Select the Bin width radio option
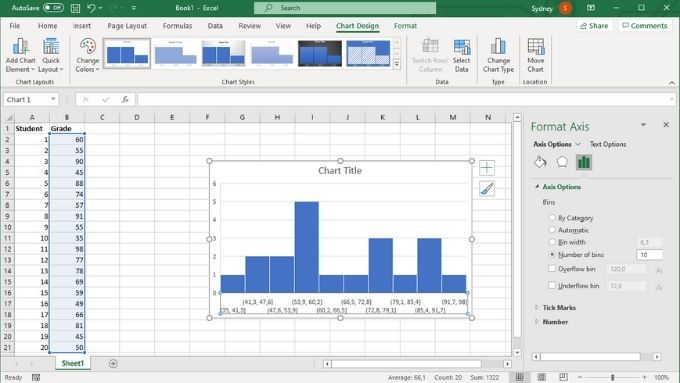680x383 pixels. [552, 242]
